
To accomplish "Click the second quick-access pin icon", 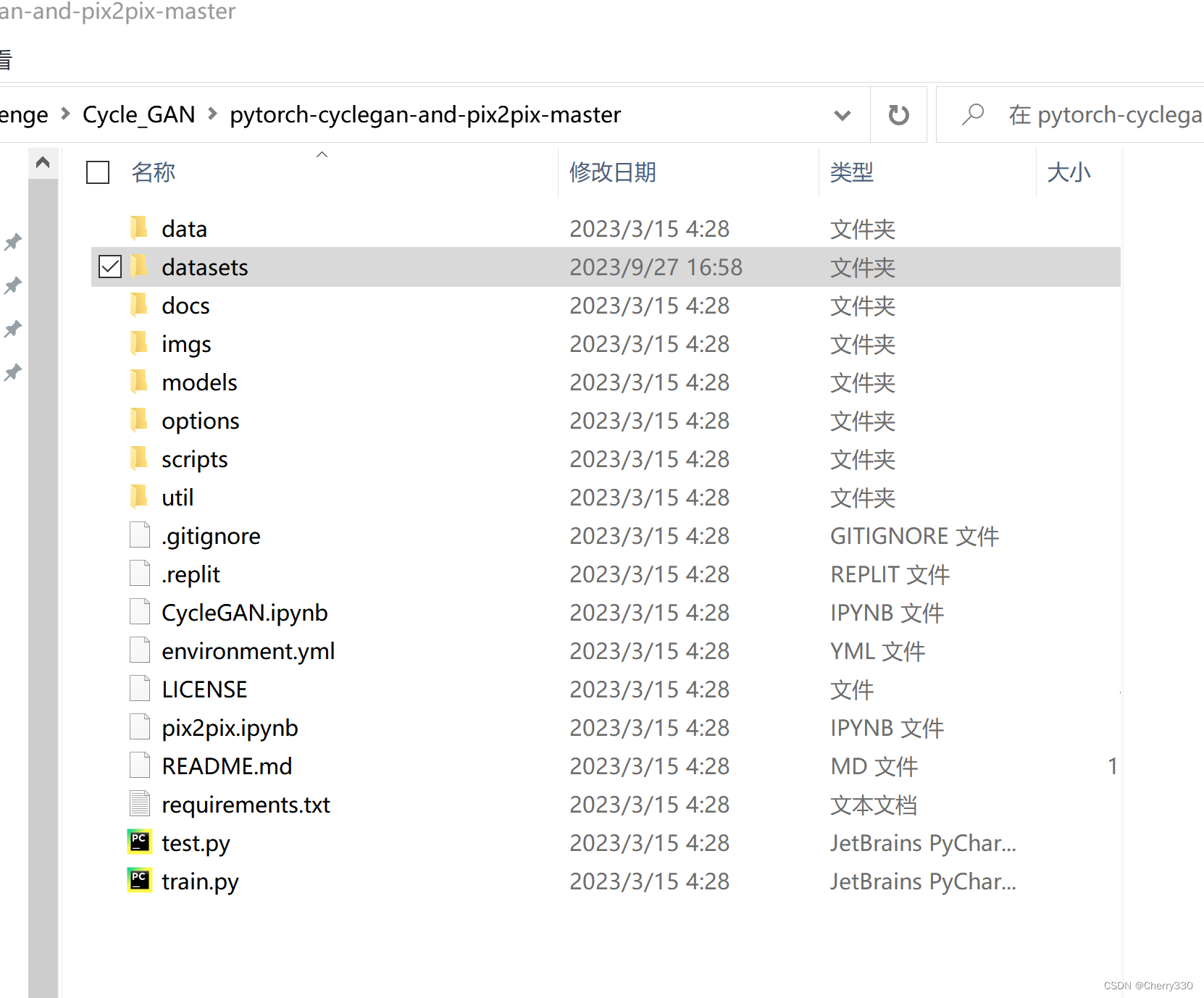I will [x=13, y=285].
